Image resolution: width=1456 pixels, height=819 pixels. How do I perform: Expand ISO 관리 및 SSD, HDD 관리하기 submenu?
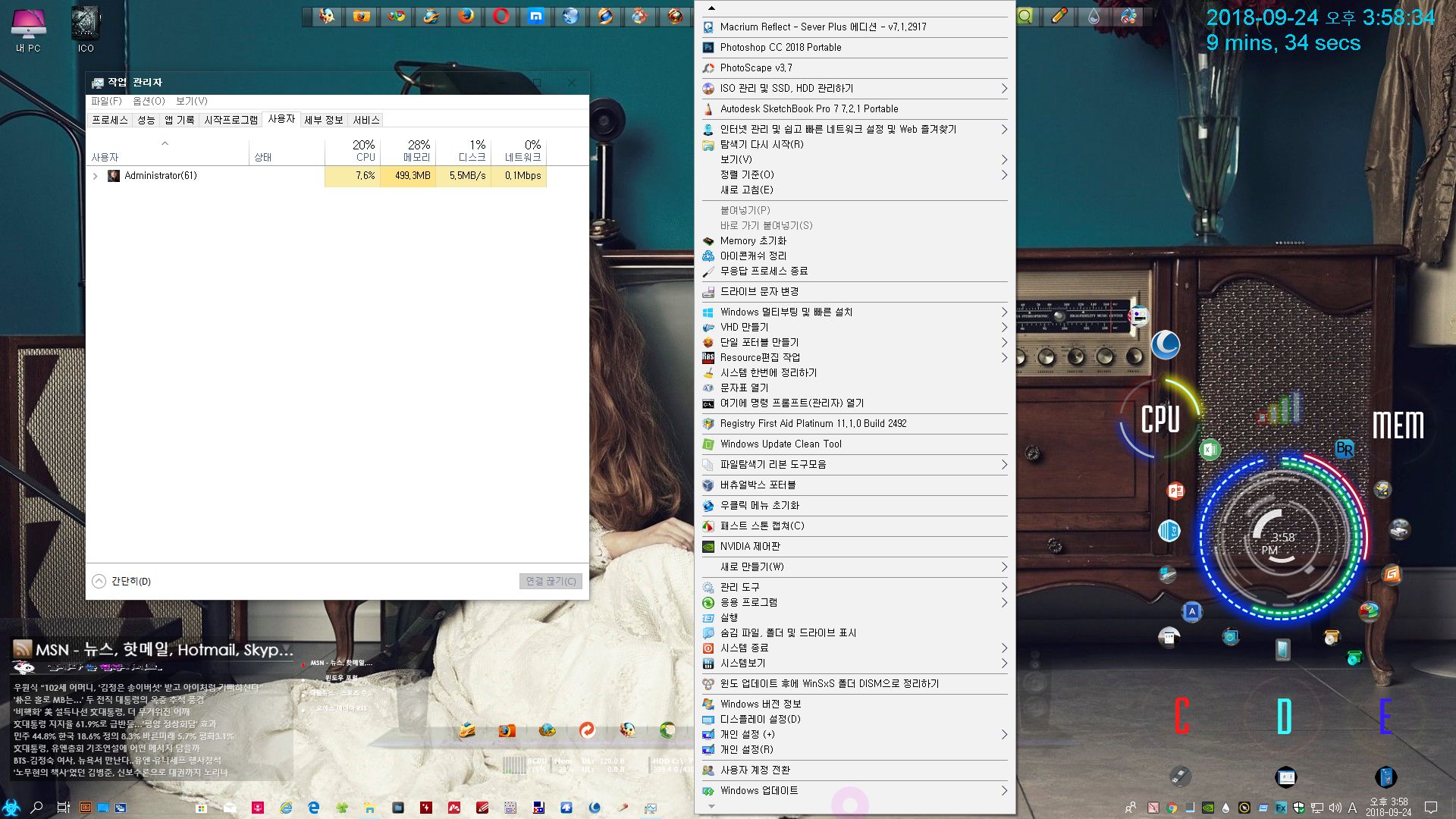click(x=855, y=88)
